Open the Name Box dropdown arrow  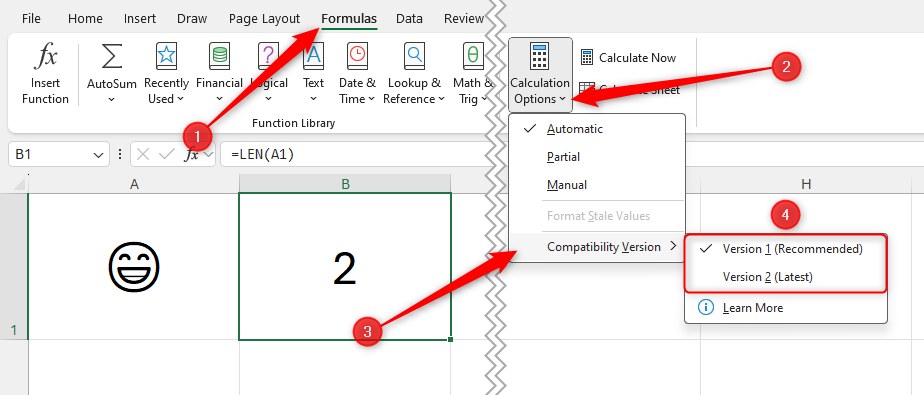pos(98,155)
